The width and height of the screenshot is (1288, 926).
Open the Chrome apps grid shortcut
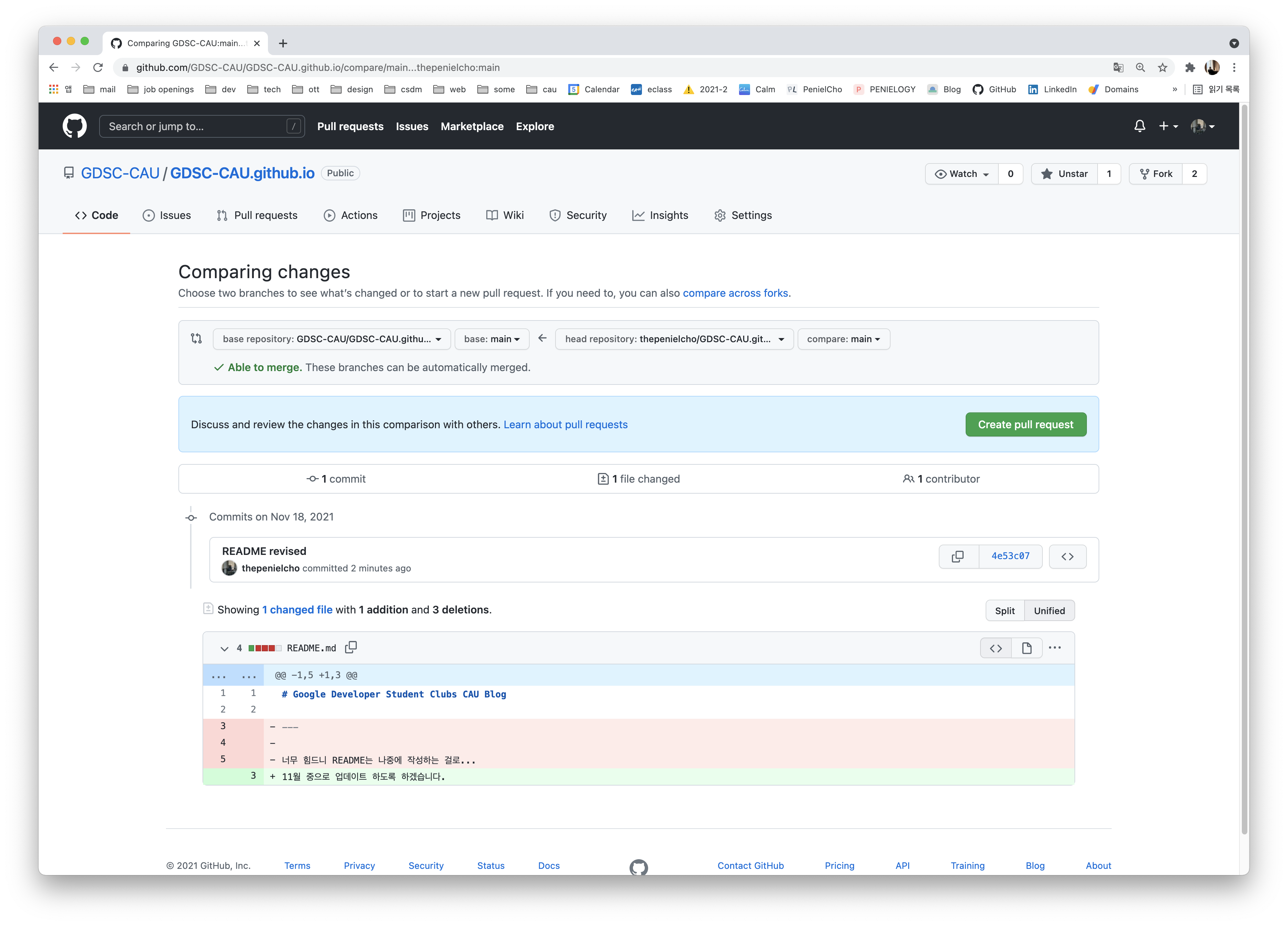pyautogui.click(x=53, y=89)
